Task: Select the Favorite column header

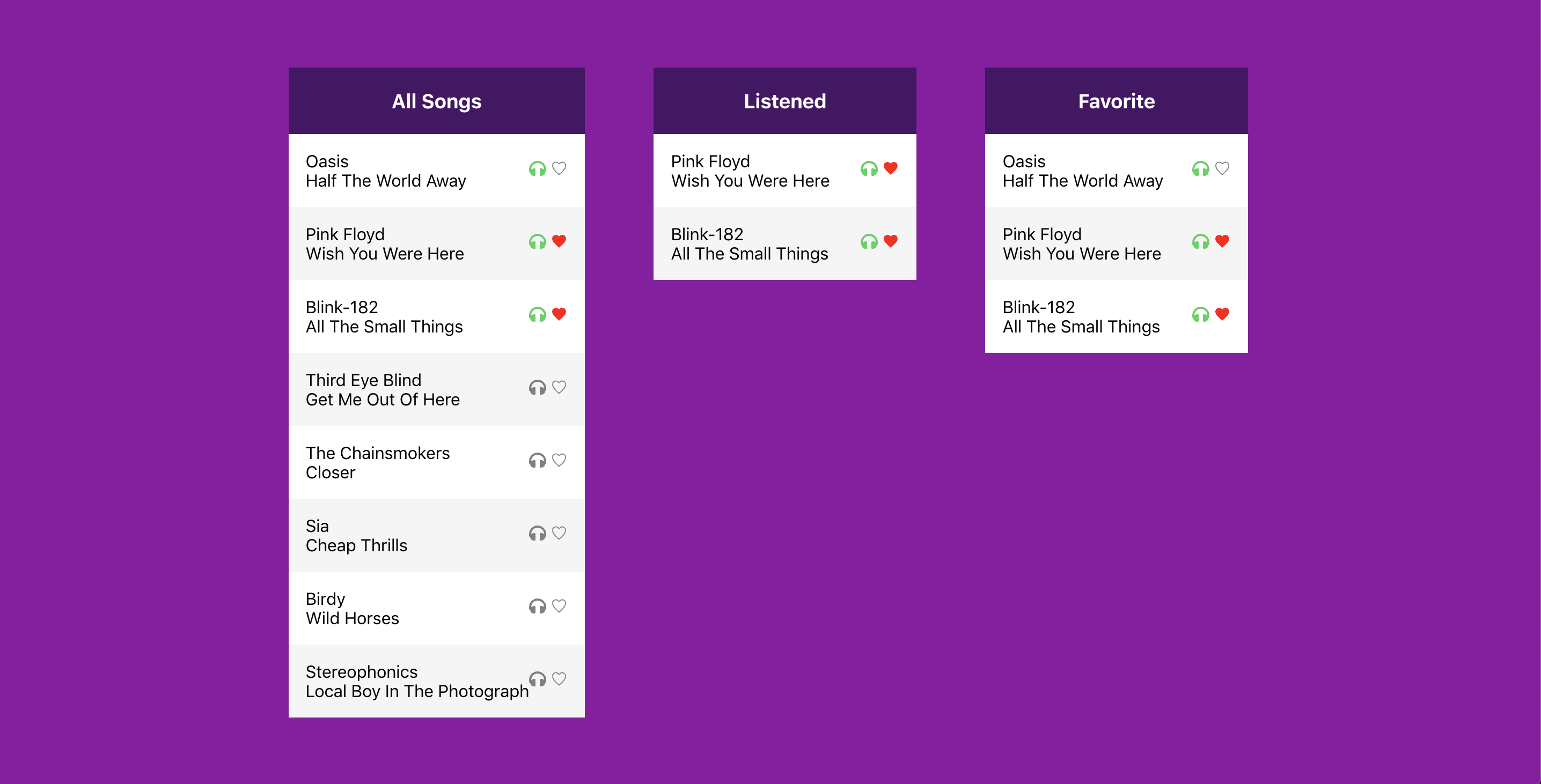Action: (1116, 101)
